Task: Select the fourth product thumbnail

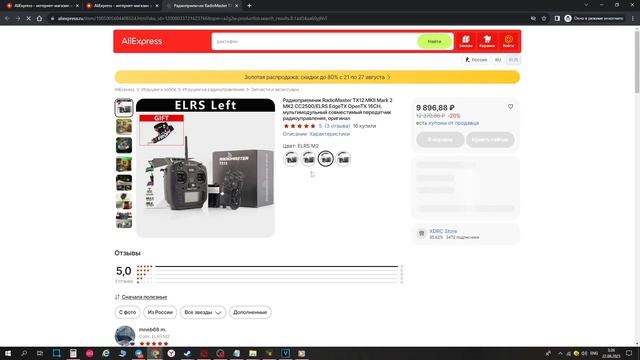Action: [124, 164]
